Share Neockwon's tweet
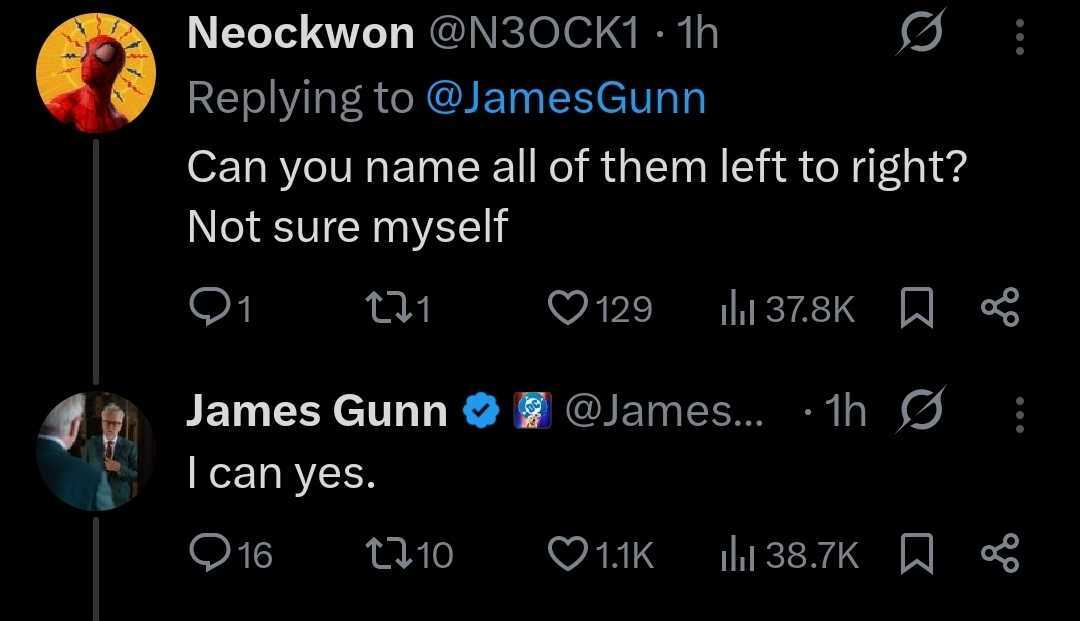The height and width of the screenshot is (621, 1080). (1001, 310)
